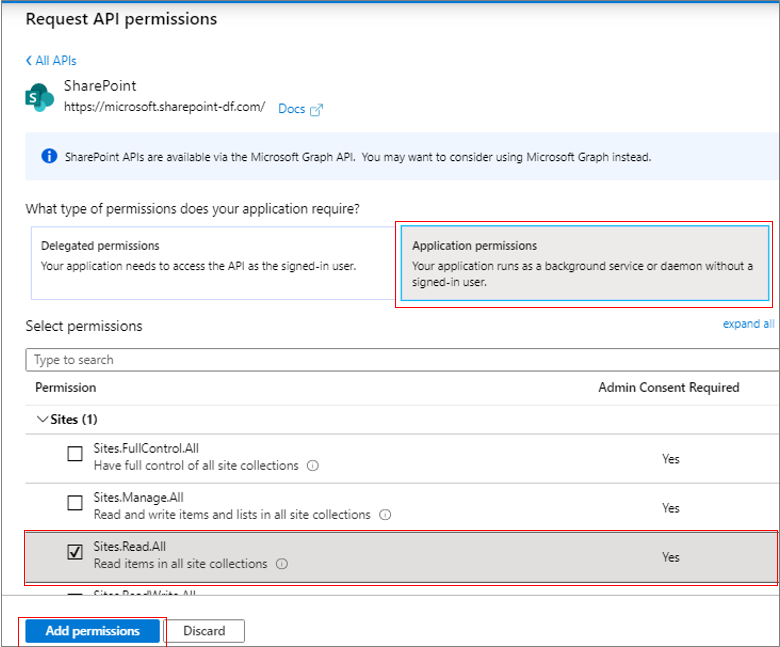The width and height of the screenshot is (780, 647).
Task: Click the Admin Consent Required column header
Action: [x=669, y=387]
